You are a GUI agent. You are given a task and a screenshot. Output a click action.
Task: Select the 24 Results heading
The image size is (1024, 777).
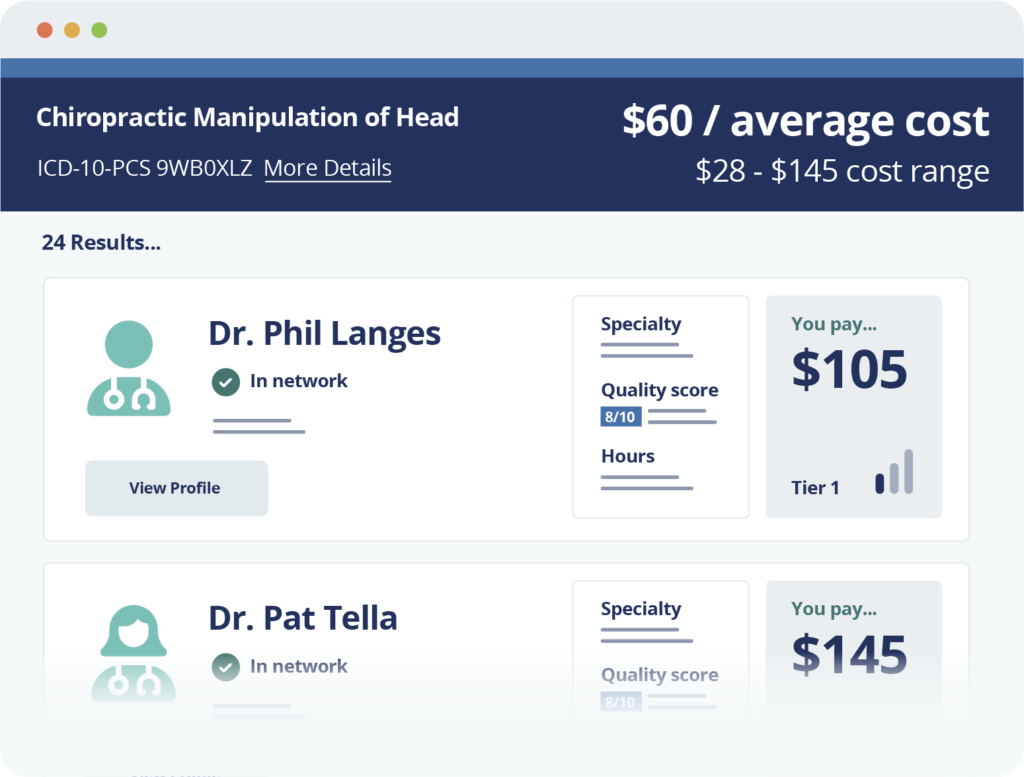pyautogui.click(x=100, y=243)
